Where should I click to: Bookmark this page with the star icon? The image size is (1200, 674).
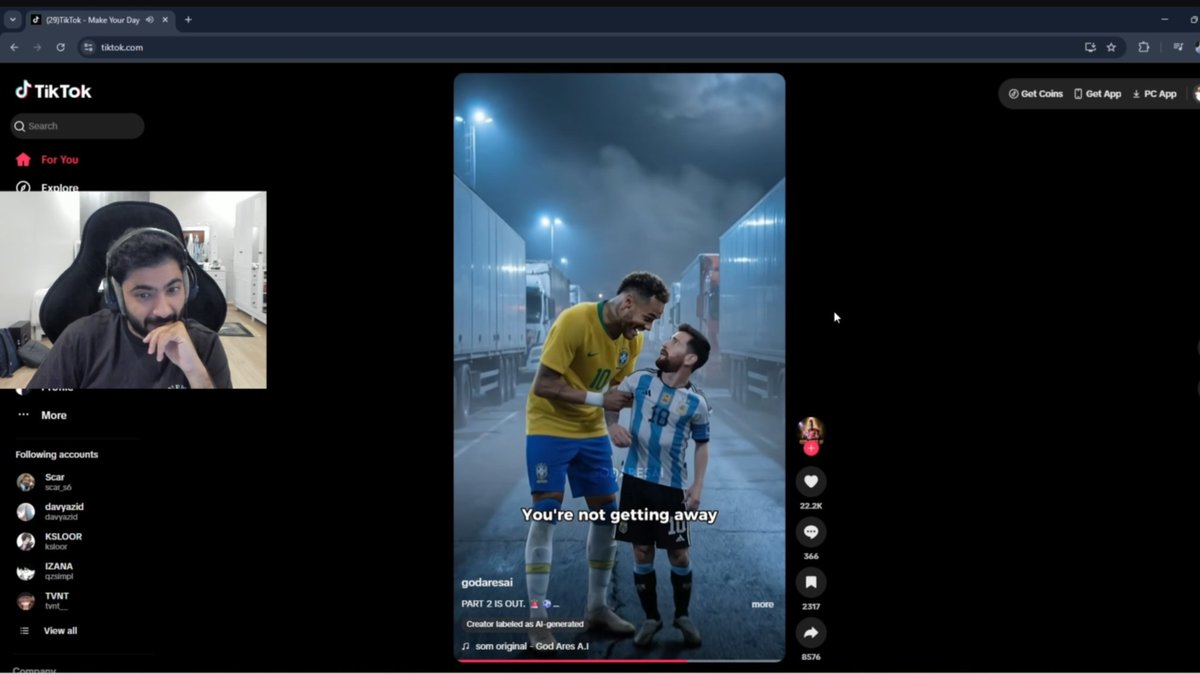coord(1111,47)
